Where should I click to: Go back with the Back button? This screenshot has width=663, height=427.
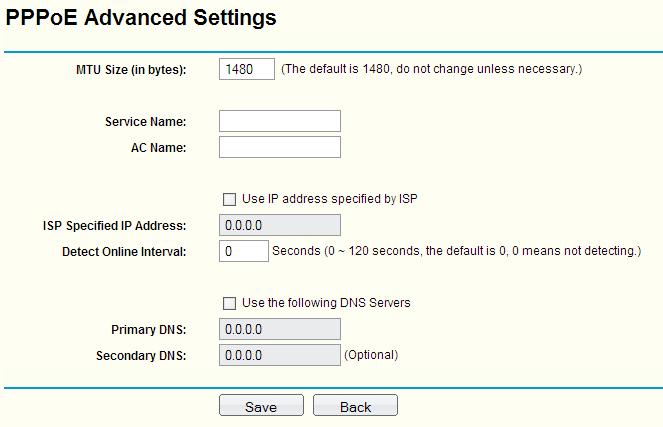(x=355, y=406)
